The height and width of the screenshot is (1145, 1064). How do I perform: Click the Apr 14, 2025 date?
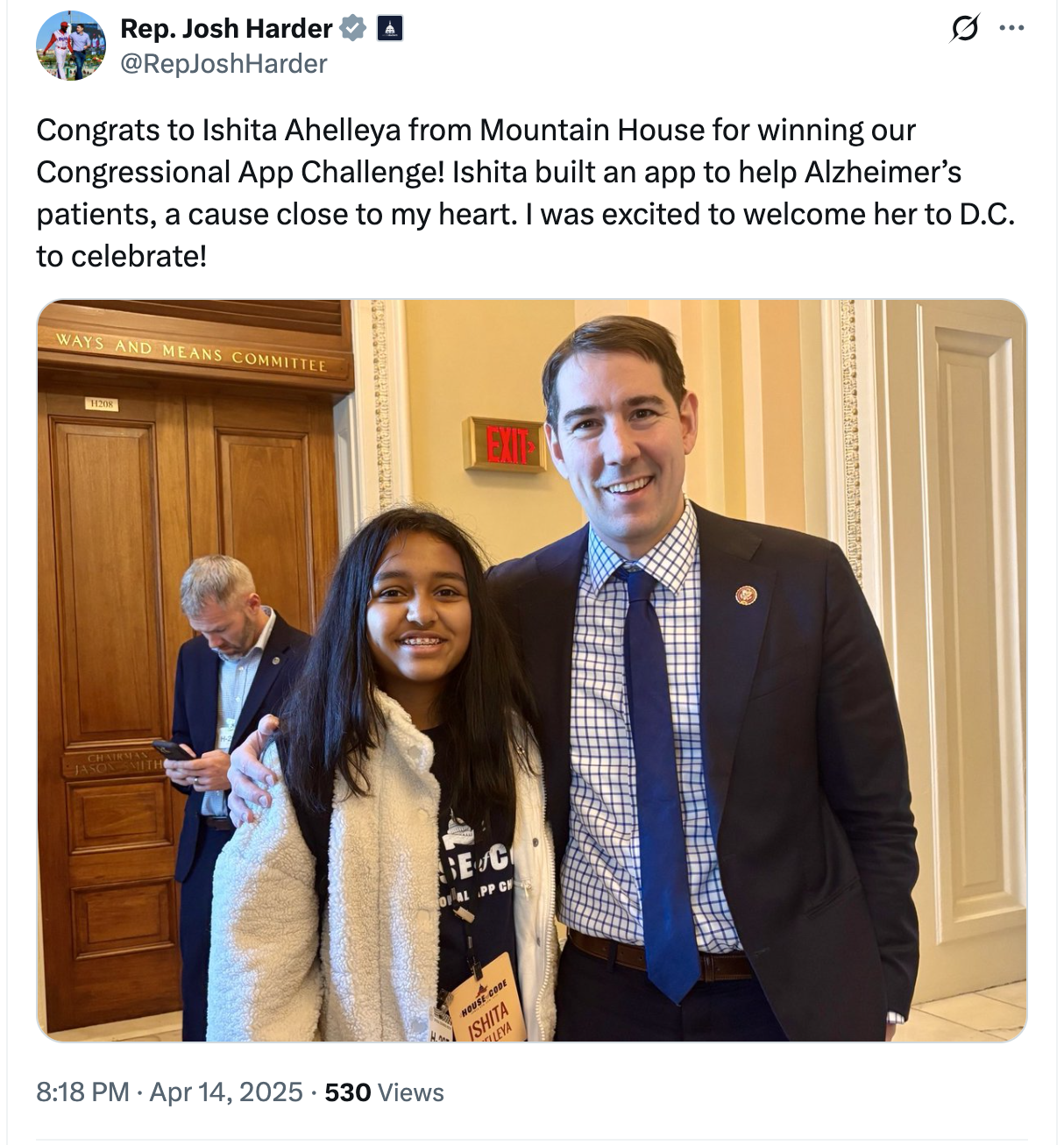(x=226, y=1092)
